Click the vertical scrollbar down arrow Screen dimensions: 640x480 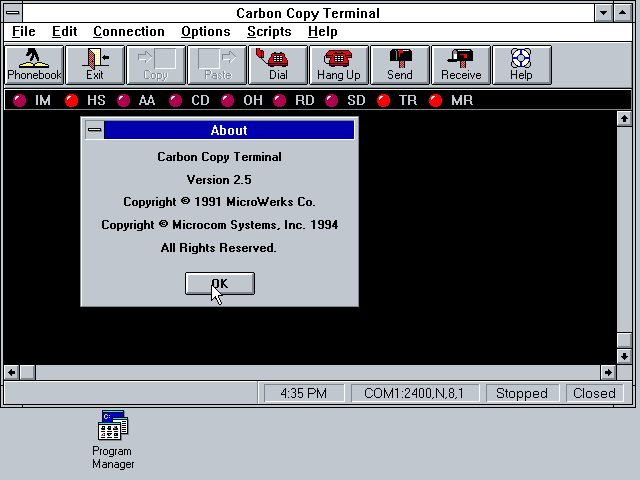[624, 356]
